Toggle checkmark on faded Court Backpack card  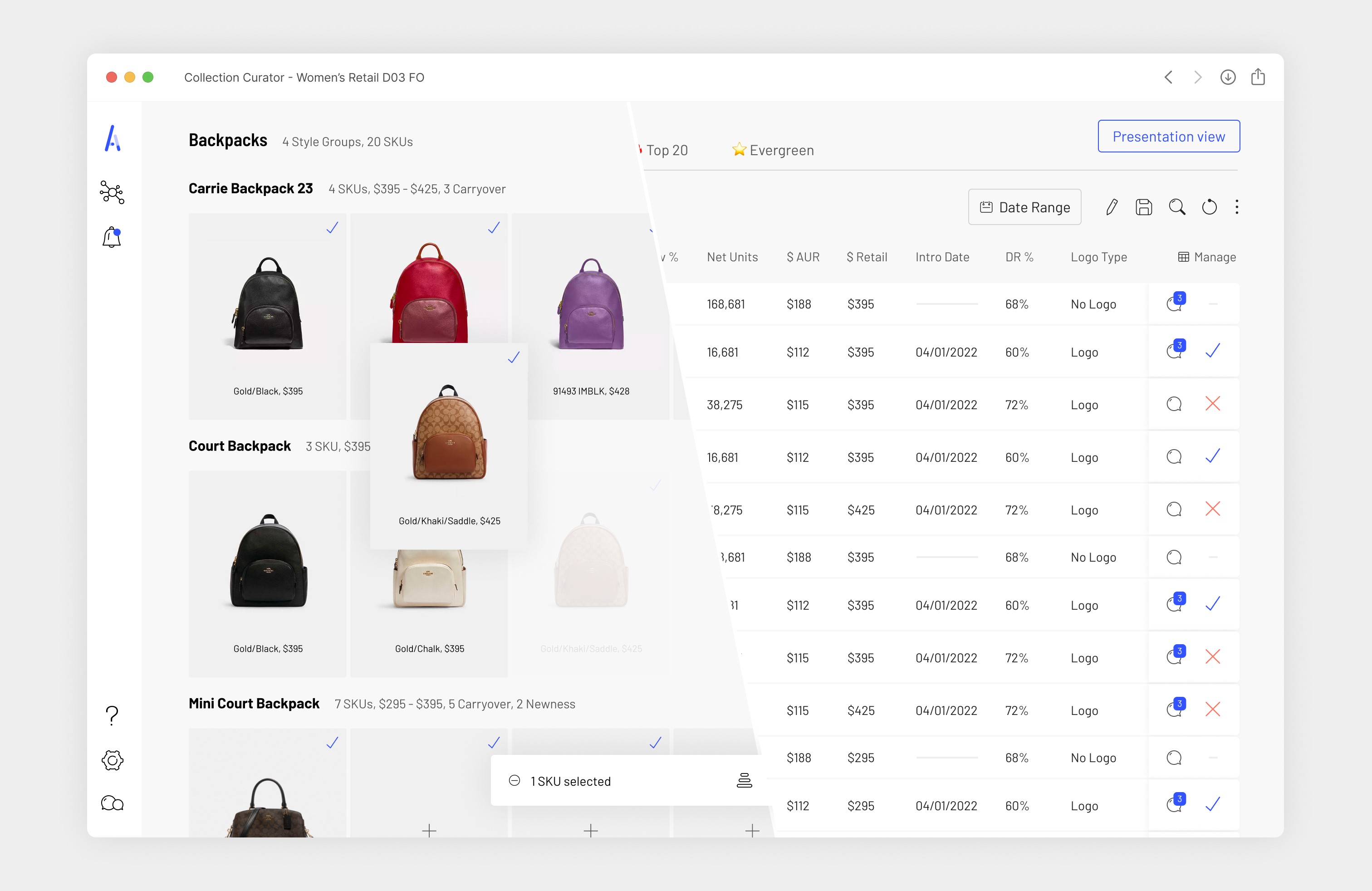coord(655,485)
